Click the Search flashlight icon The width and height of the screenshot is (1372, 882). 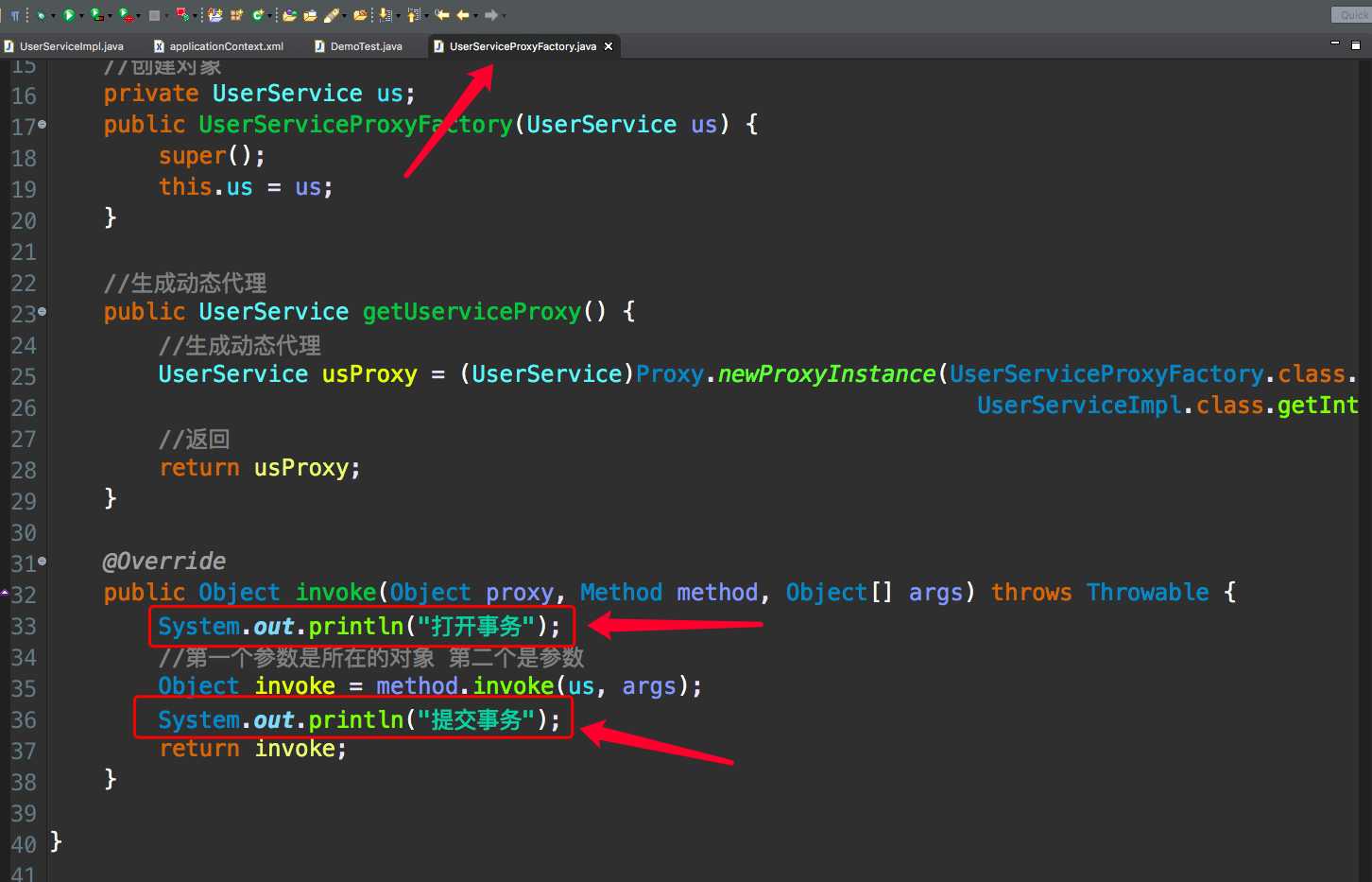332,15
